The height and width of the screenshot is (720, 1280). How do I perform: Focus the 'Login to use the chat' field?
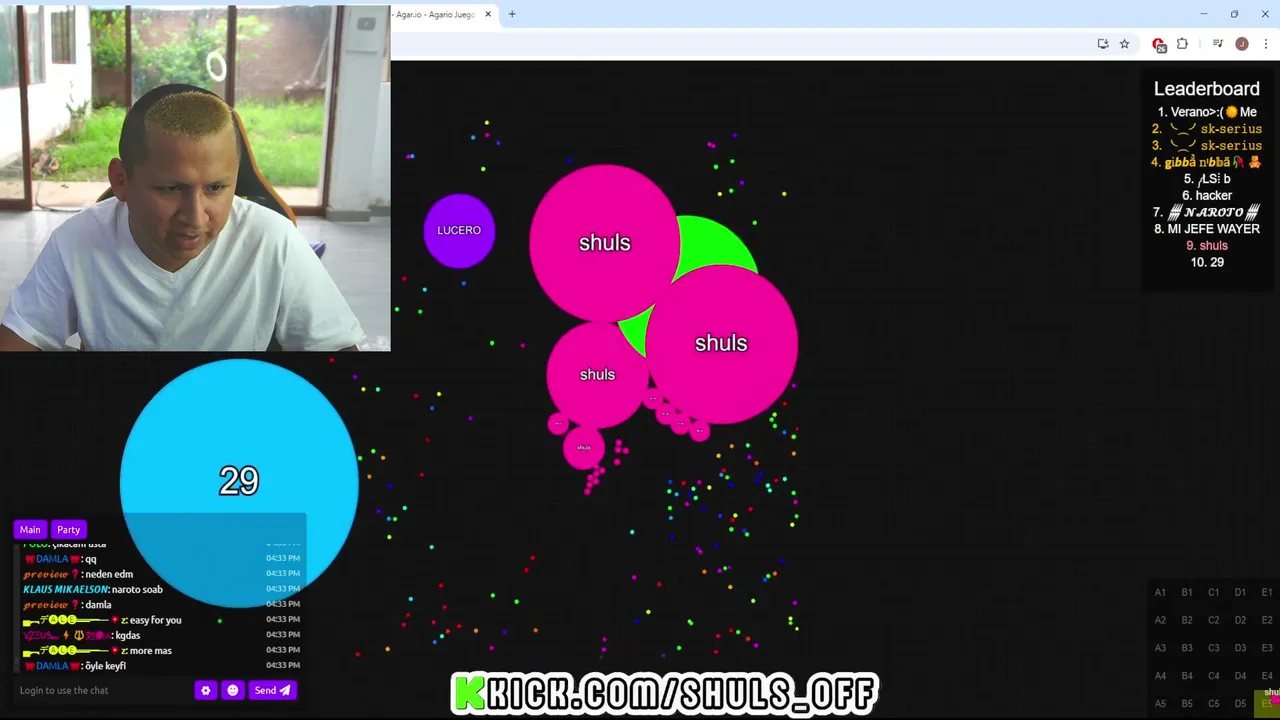click(x=104, y=690)
